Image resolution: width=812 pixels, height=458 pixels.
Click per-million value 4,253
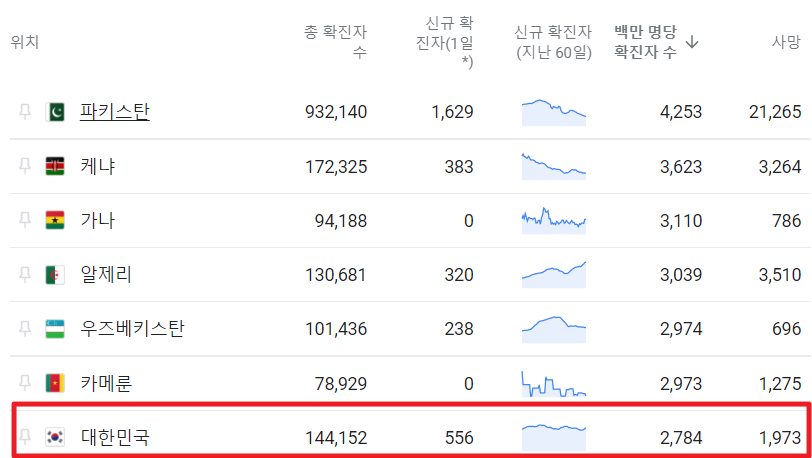[x=681, y=112]
